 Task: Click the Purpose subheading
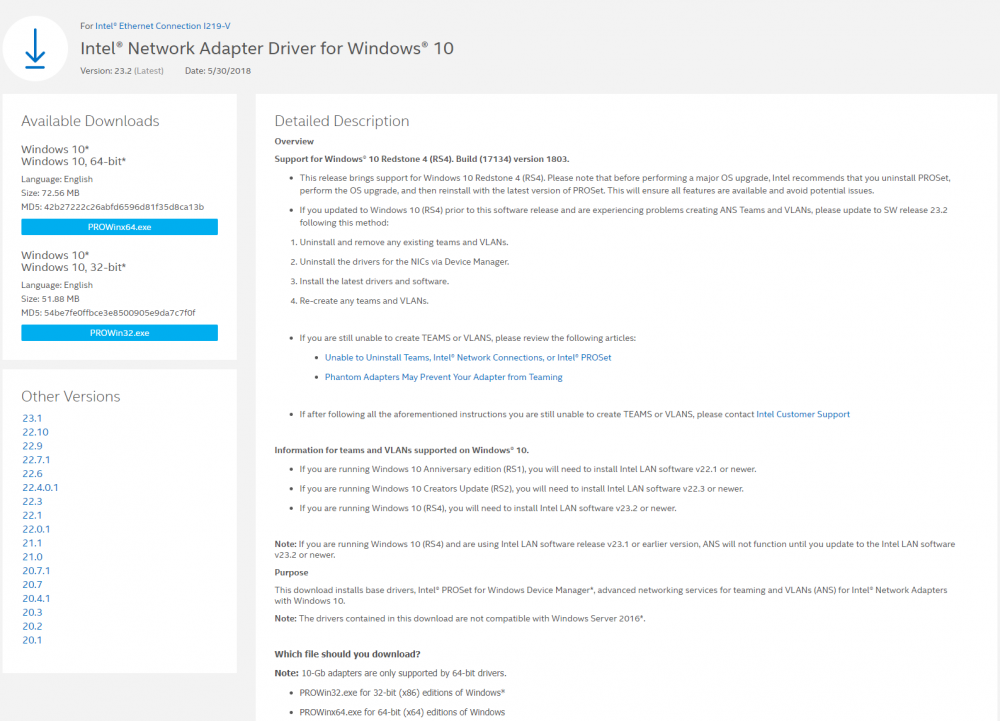click(x=291, y=573)
